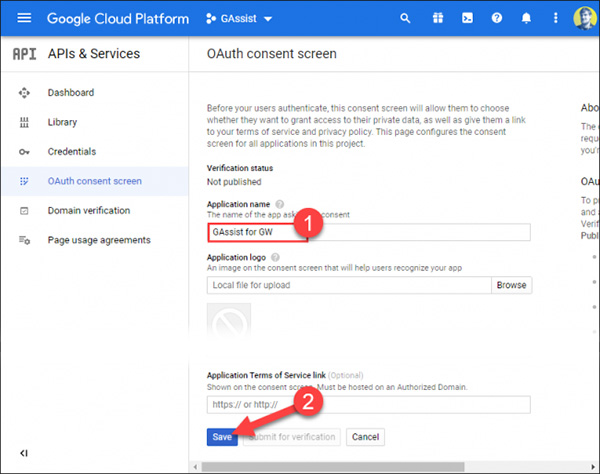Open the hamburger navigation menu
This screenshot has height=474, width=600.
pos(24,18)
